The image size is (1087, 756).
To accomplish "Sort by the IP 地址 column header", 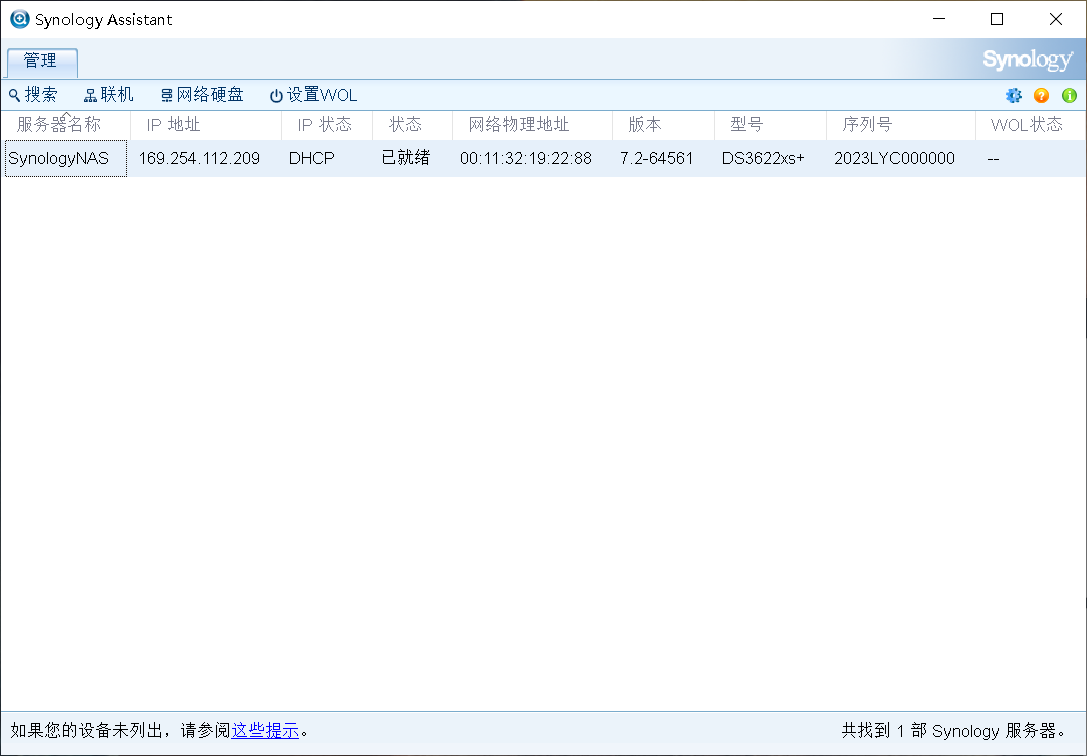I will pyautogui.click(x=206, y=125).
